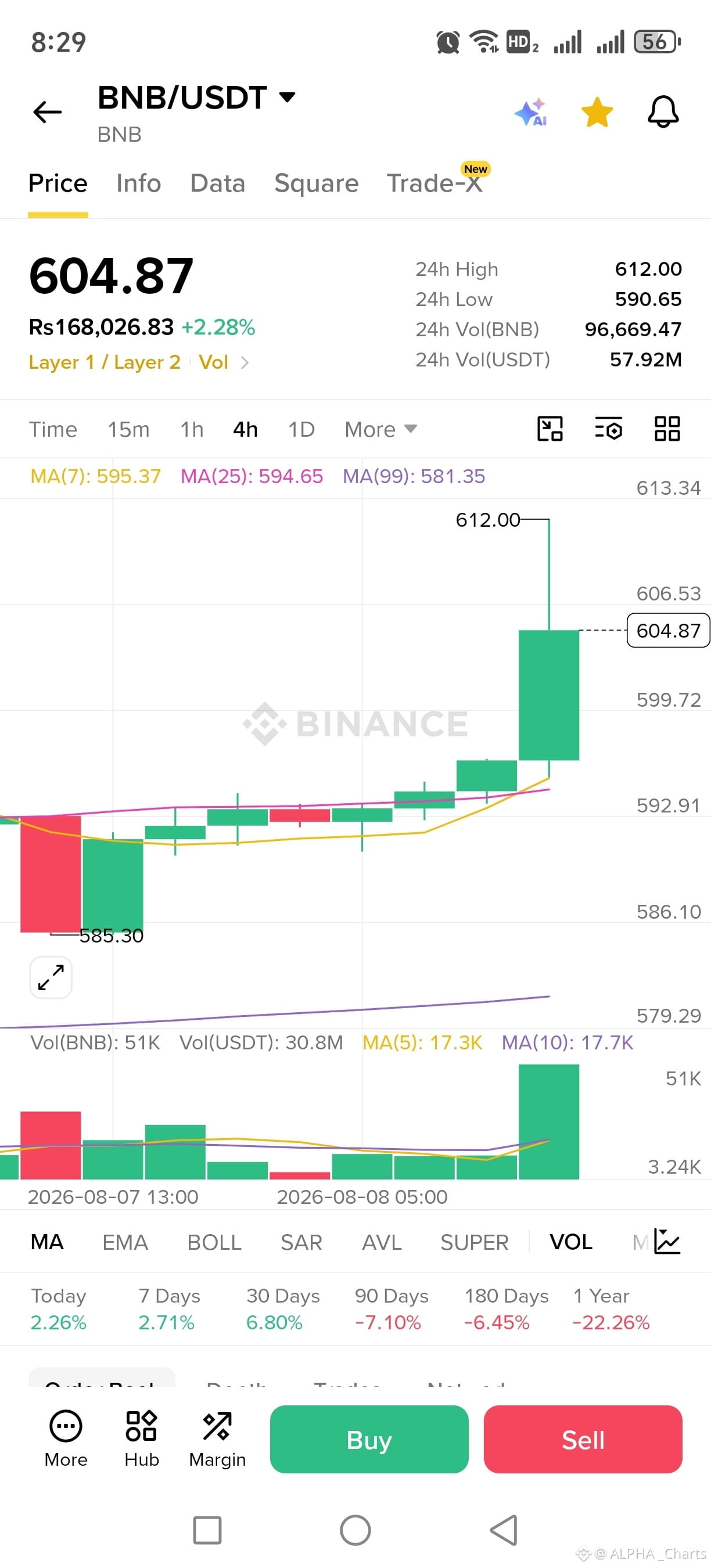Open price alerts bell icon

[663, 112]
